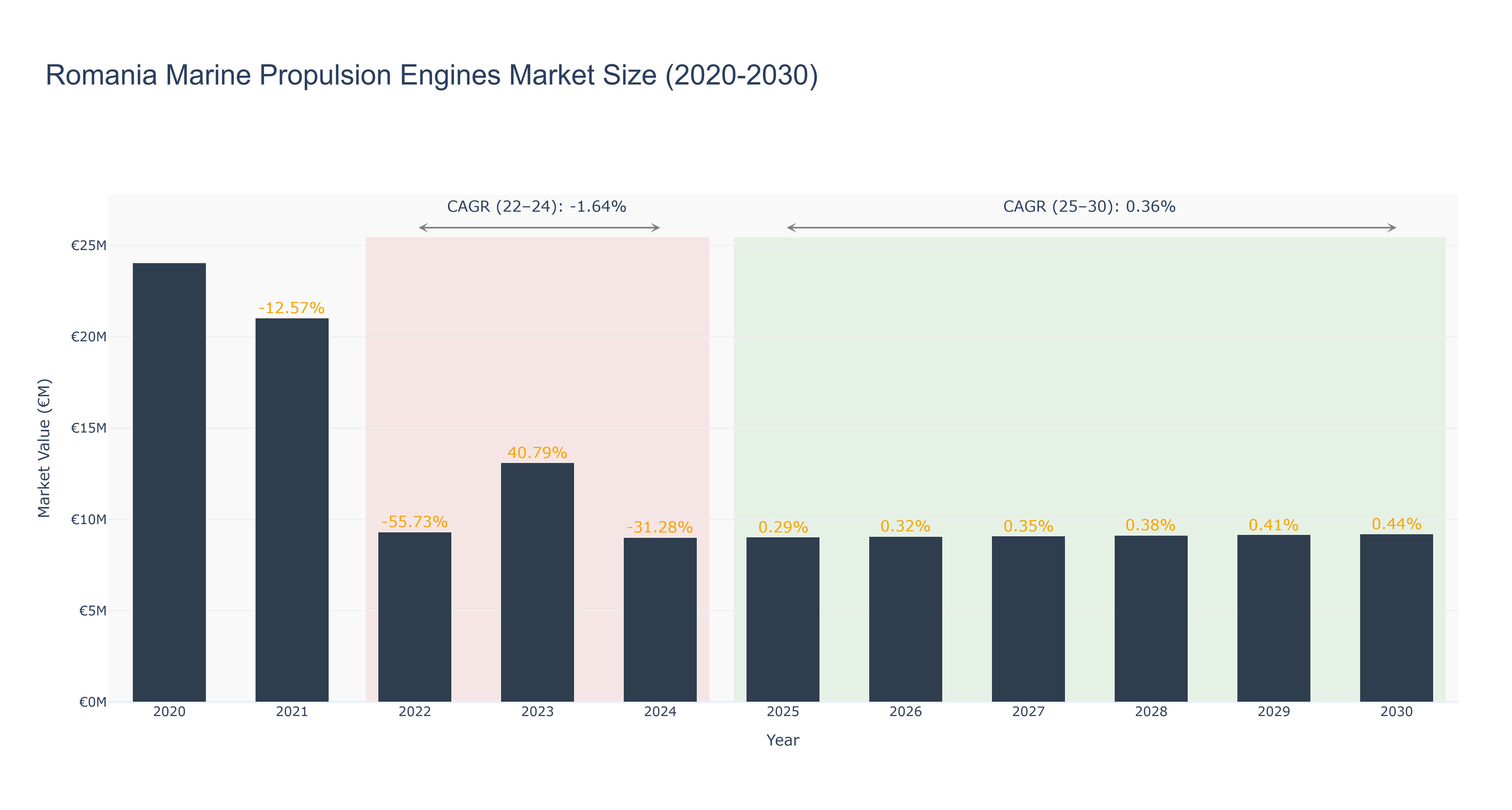Click the 2030 x-axis tick label
Image resolution: width=1512 pixels, height=810 pixels.
(1396, 711)
